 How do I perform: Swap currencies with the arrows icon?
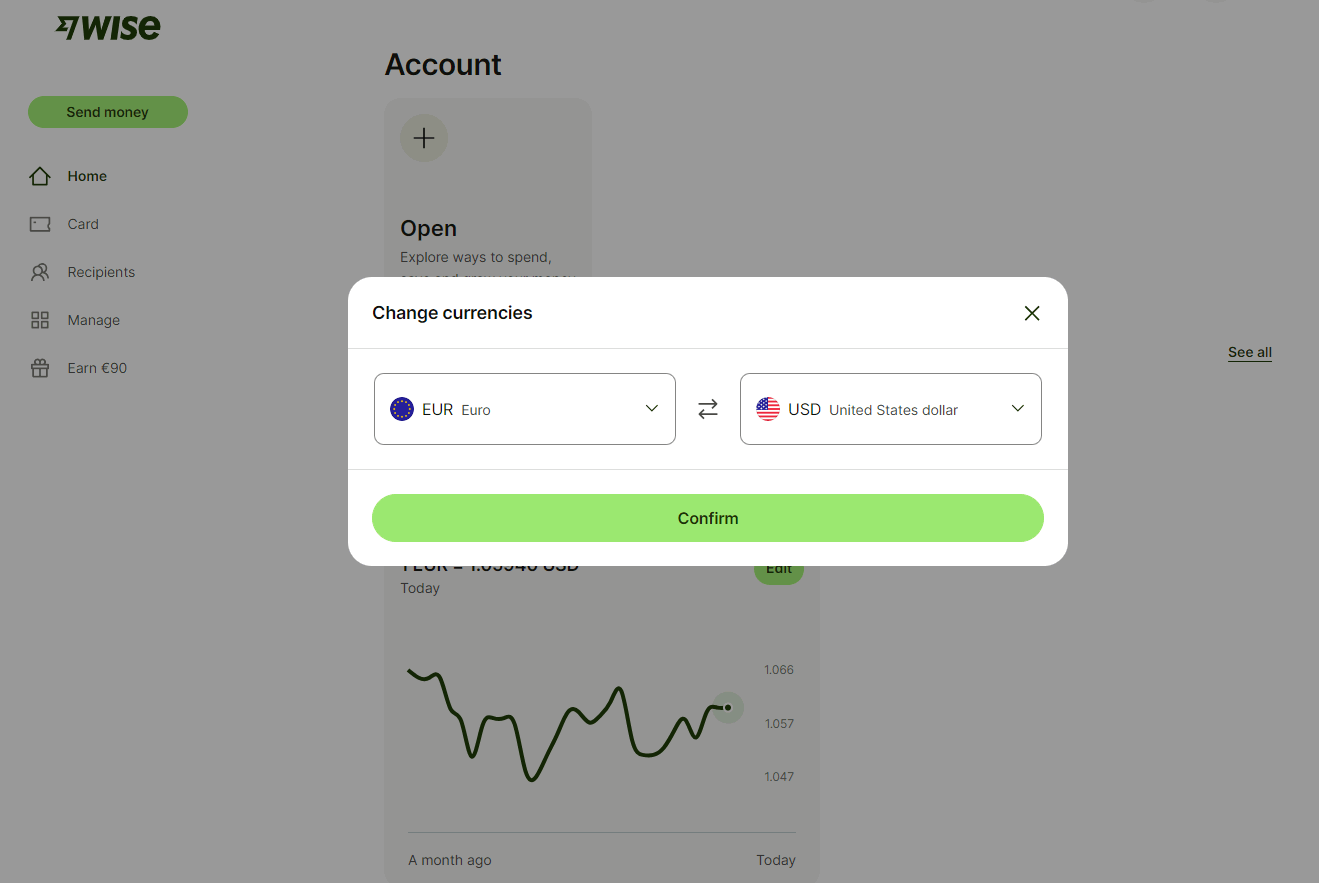pos(708,409)
